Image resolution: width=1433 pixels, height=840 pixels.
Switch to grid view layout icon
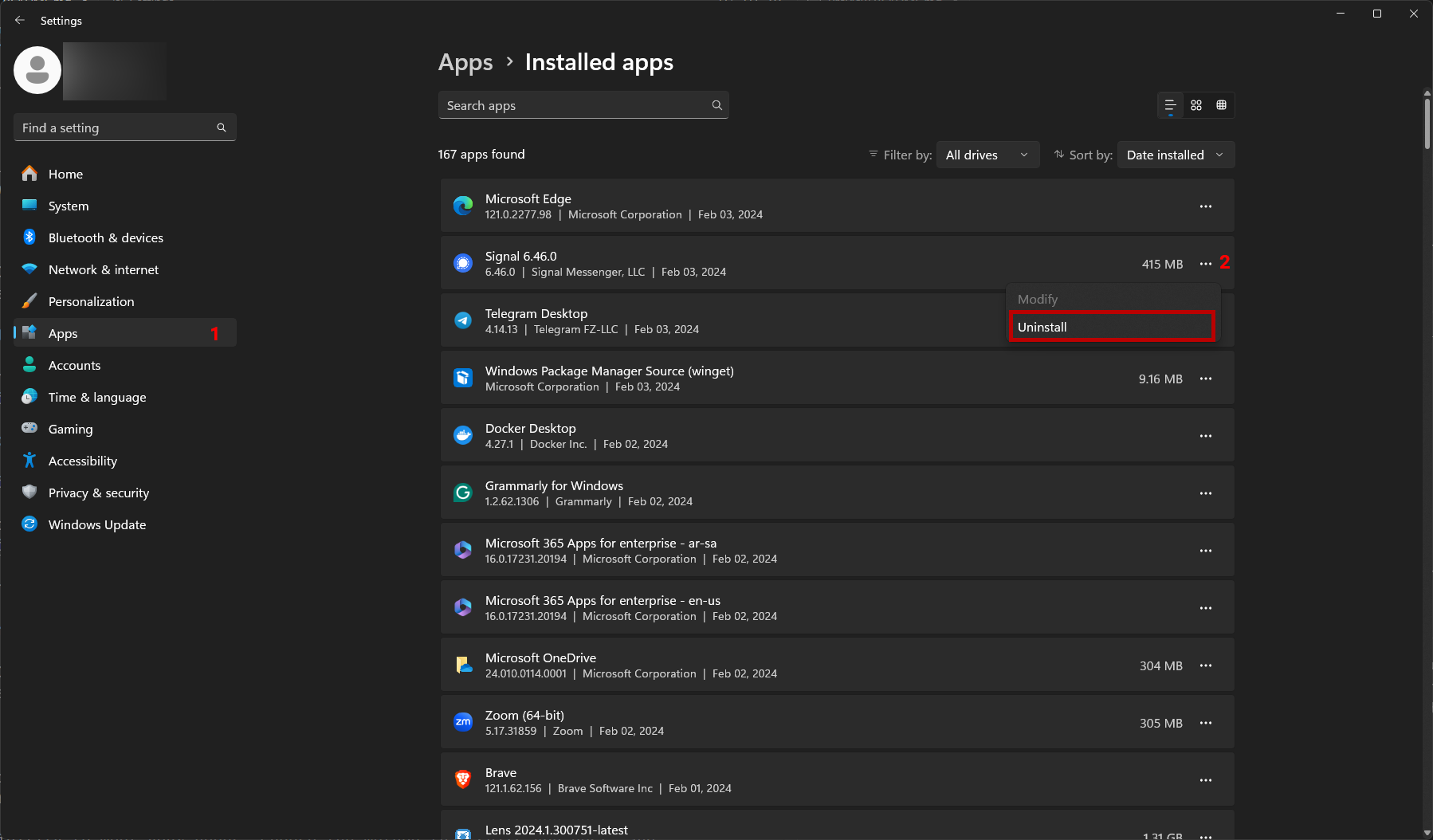(x=1195, y=105)
